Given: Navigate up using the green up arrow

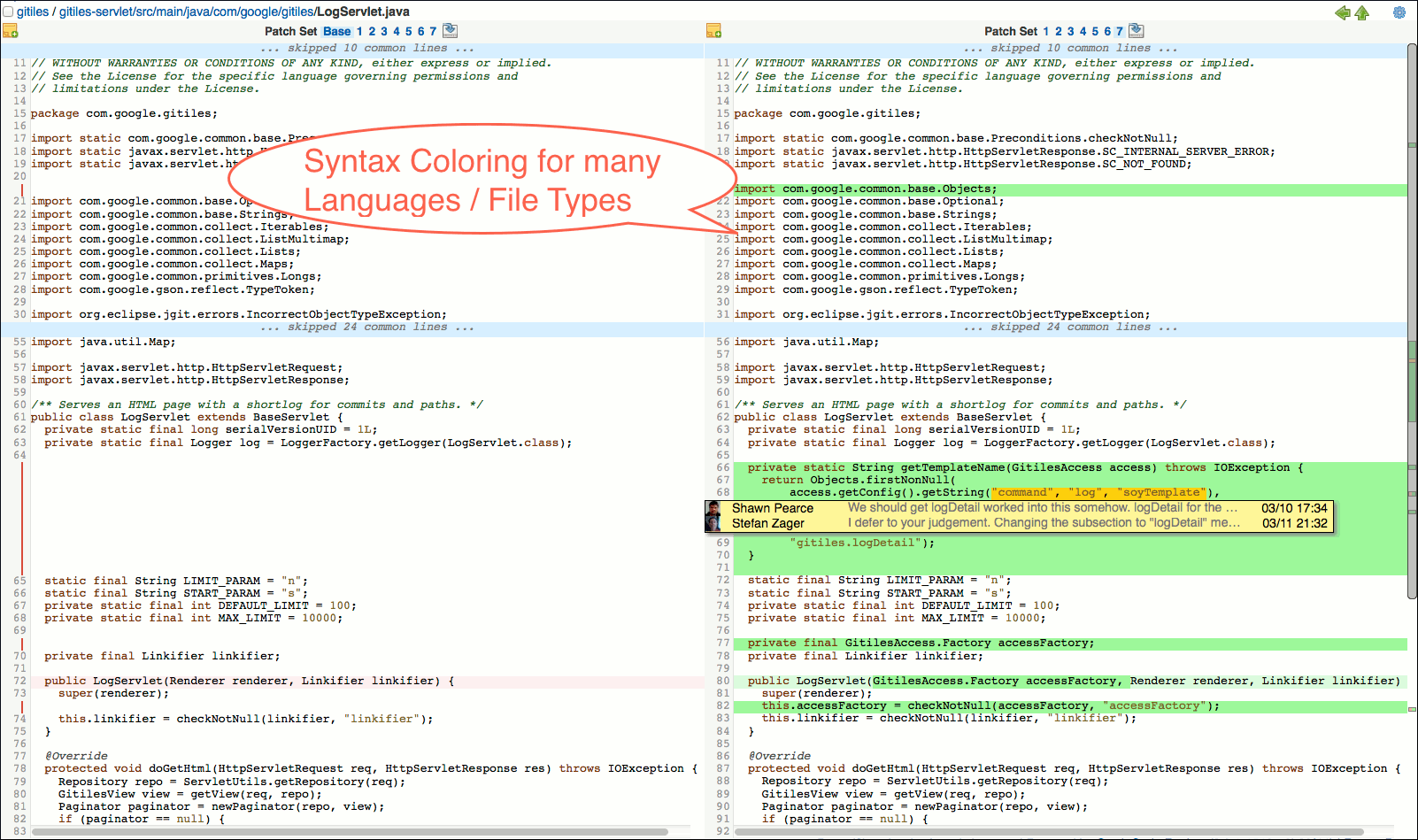Looking at the screenshot, I should click(1362, 13).
